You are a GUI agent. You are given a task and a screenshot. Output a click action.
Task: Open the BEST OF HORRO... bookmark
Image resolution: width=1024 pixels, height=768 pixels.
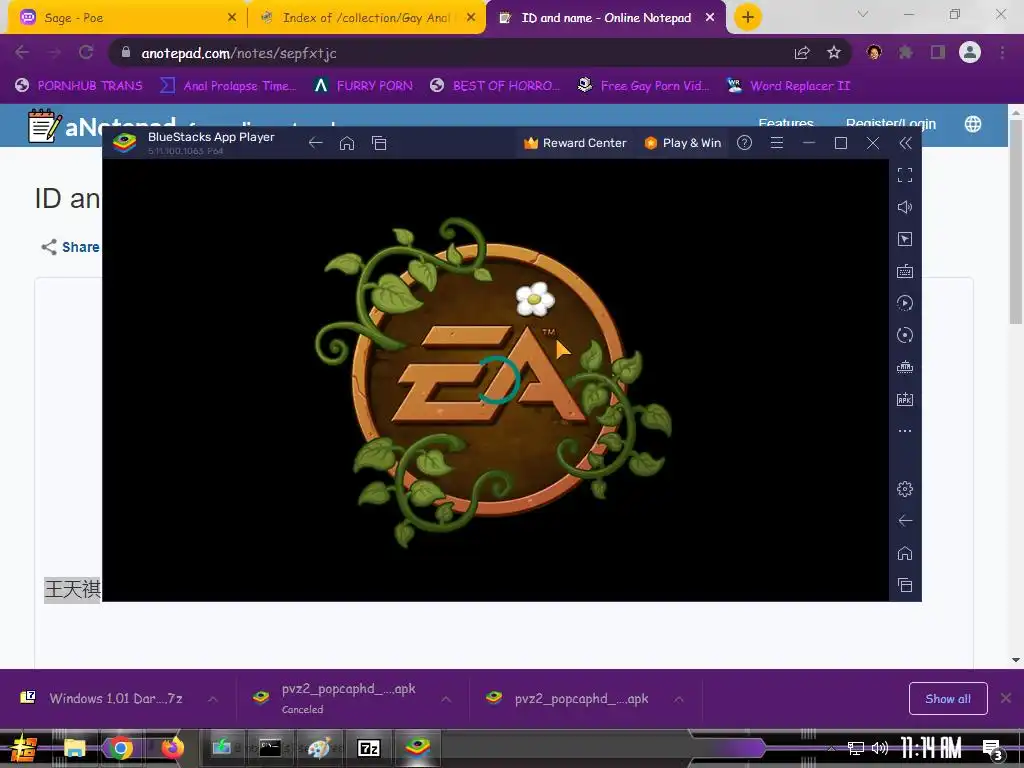(495, 86)
